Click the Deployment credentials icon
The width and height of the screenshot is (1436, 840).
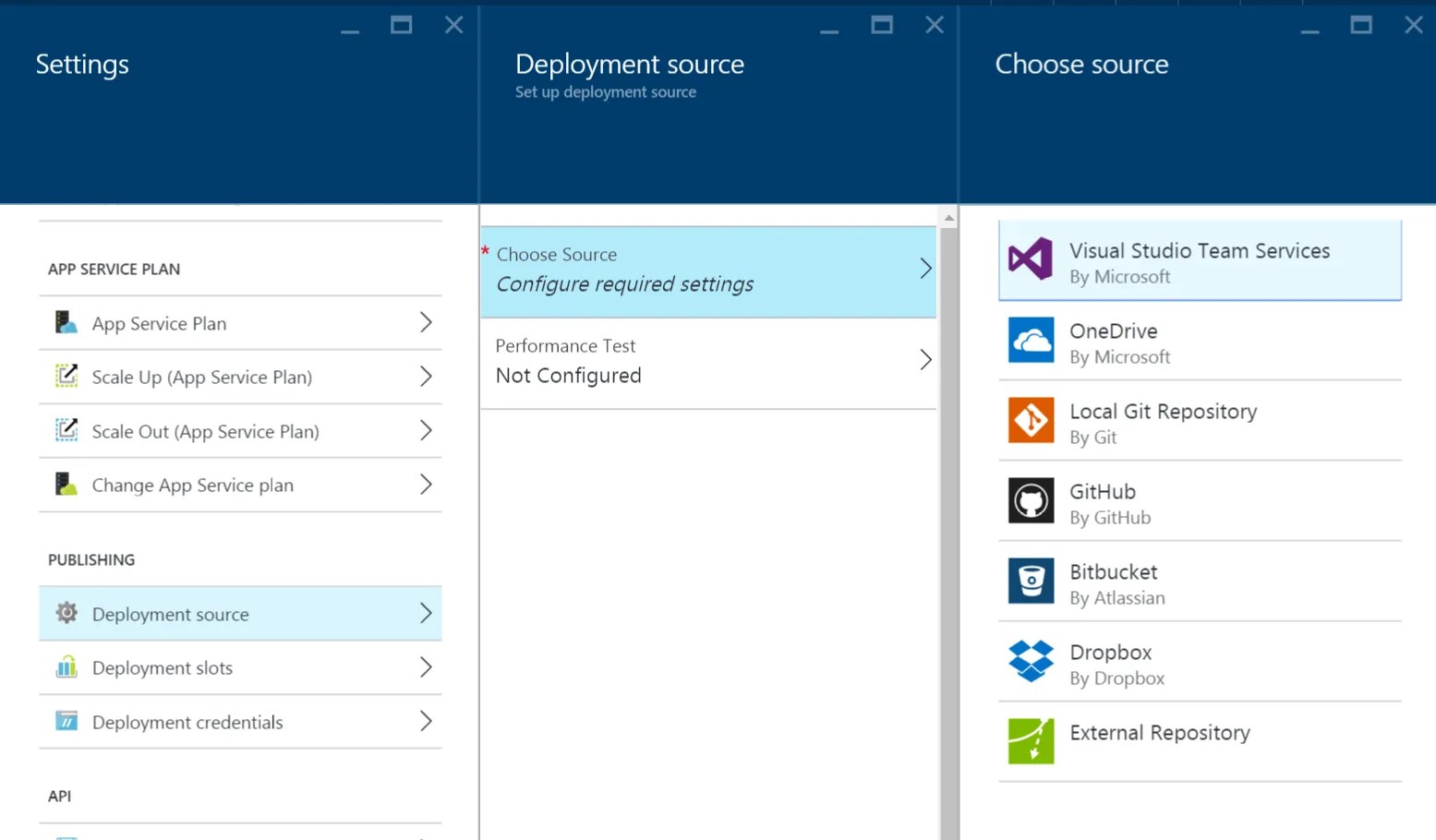tap(66, 721)
